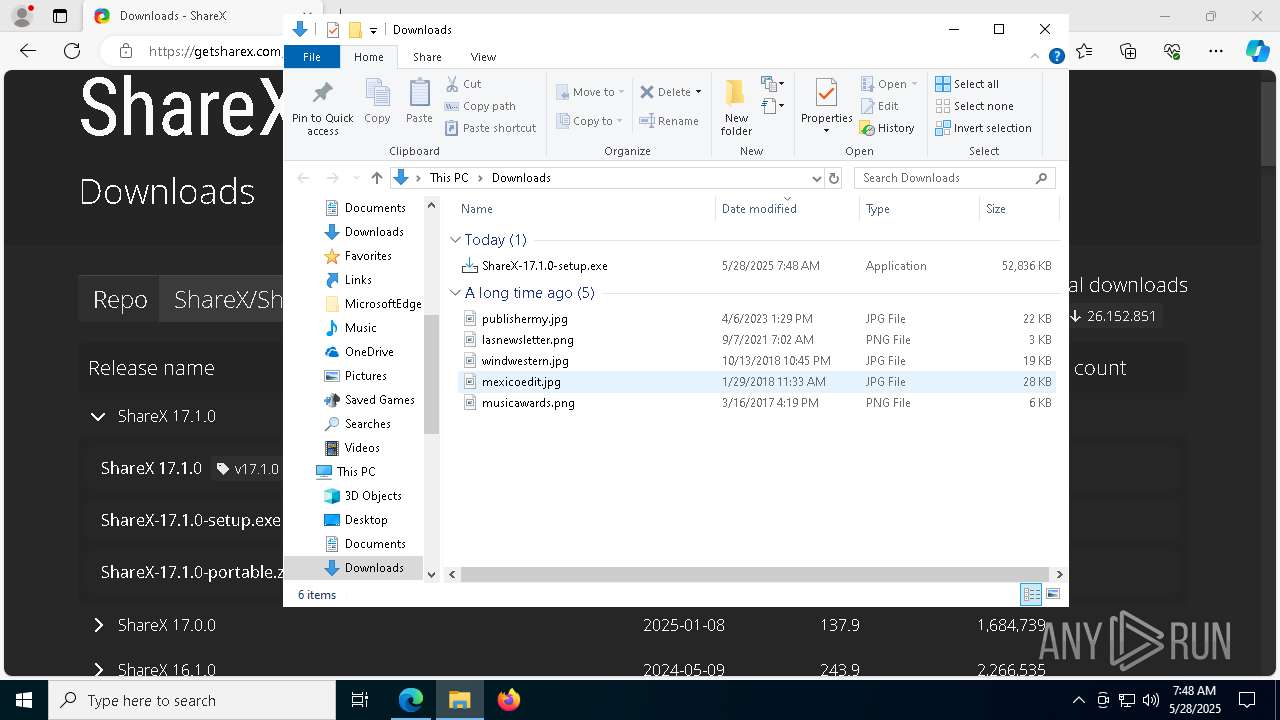
Task: Click the Paste ribbon icon
Action: tap(419, 101)
